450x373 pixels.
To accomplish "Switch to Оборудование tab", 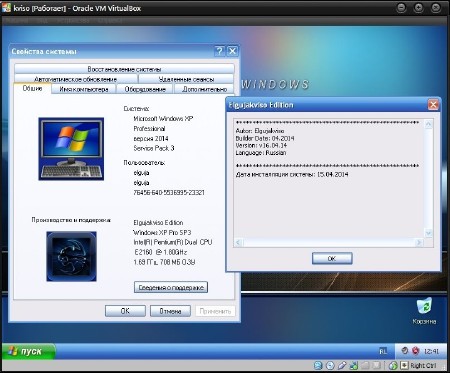I will [145, 89].
